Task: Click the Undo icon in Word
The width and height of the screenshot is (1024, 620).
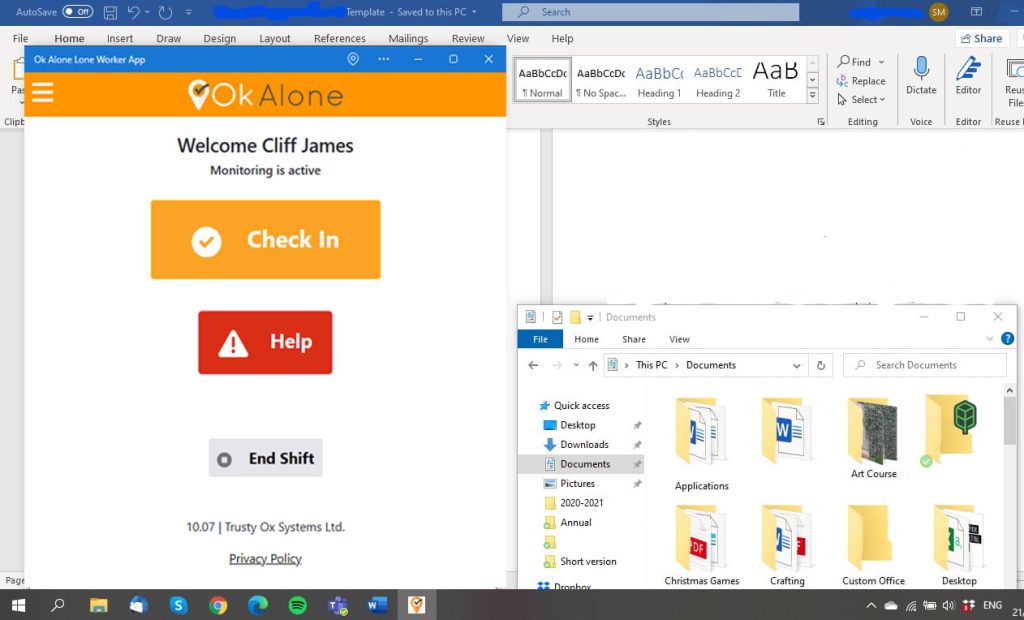Action: click(x=134, y=12)
